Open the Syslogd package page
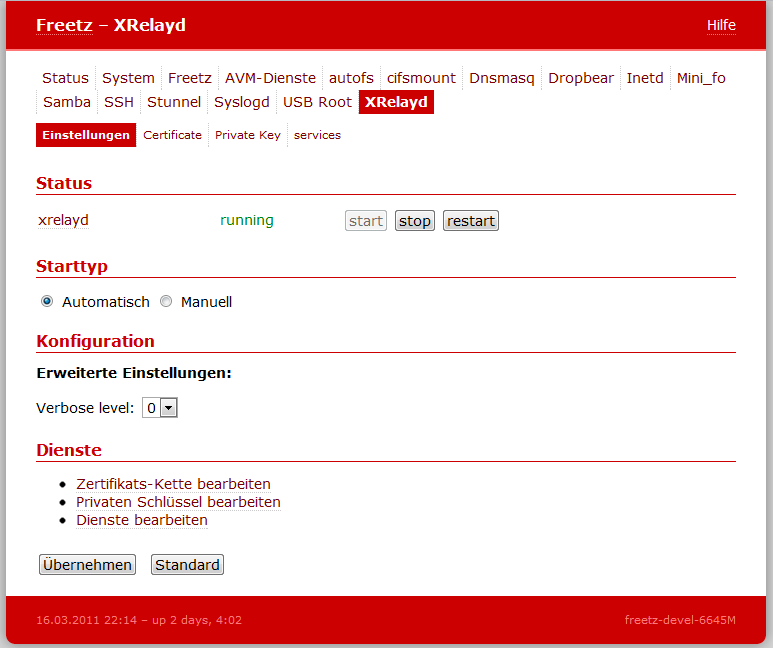773x648 pixels. click(x=242, y=102)
